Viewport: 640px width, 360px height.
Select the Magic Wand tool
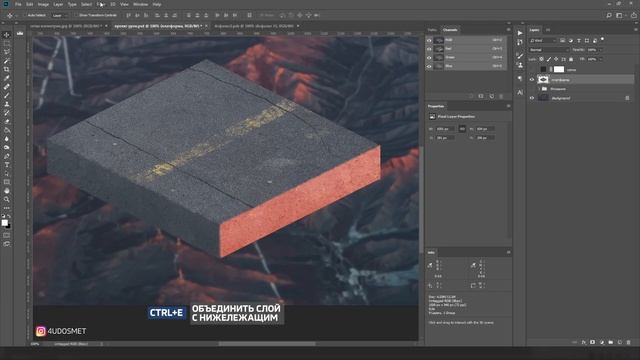pyautogui.click(x=6, y=61)
